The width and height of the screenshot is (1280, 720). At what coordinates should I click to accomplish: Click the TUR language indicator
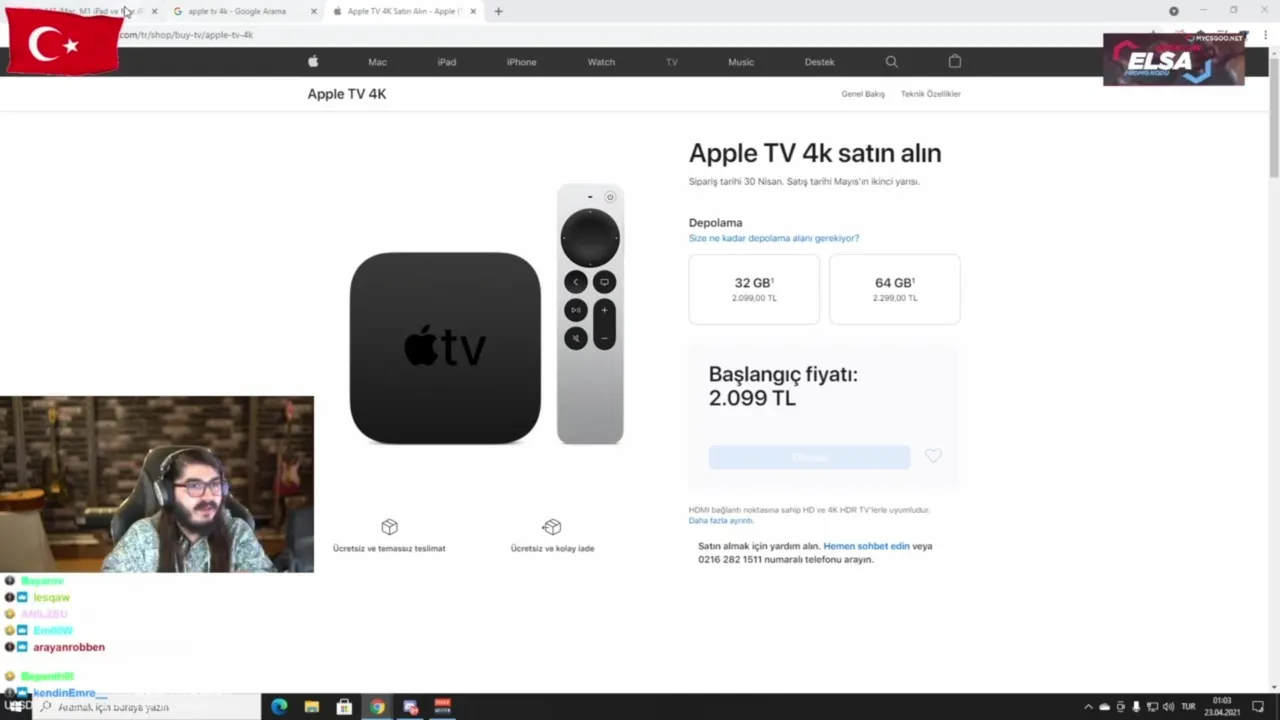[x=1189, y=707]
